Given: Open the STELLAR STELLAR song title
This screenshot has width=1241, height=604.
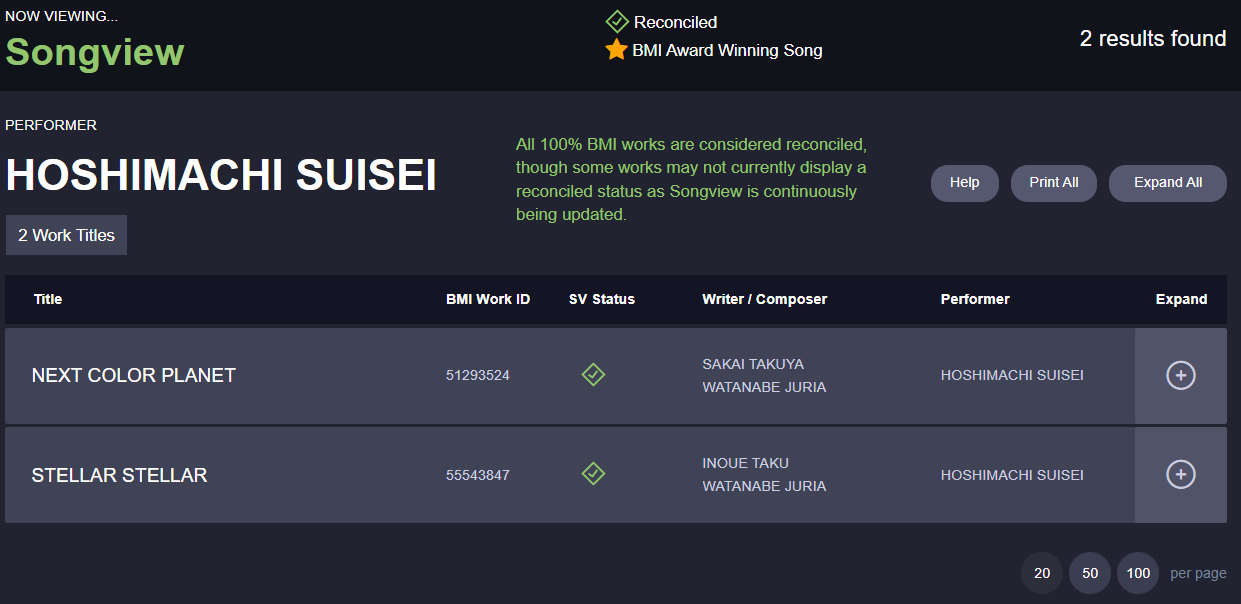Looking at the screenshot, I should [x=119, y=475].
